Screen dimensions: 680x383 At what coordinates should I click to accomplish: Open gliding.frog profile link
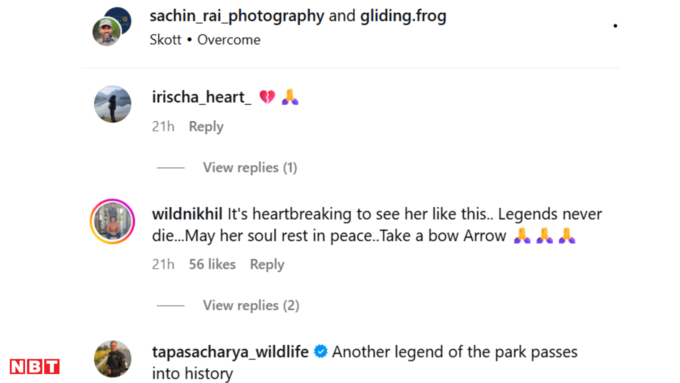tap(403, 16)
